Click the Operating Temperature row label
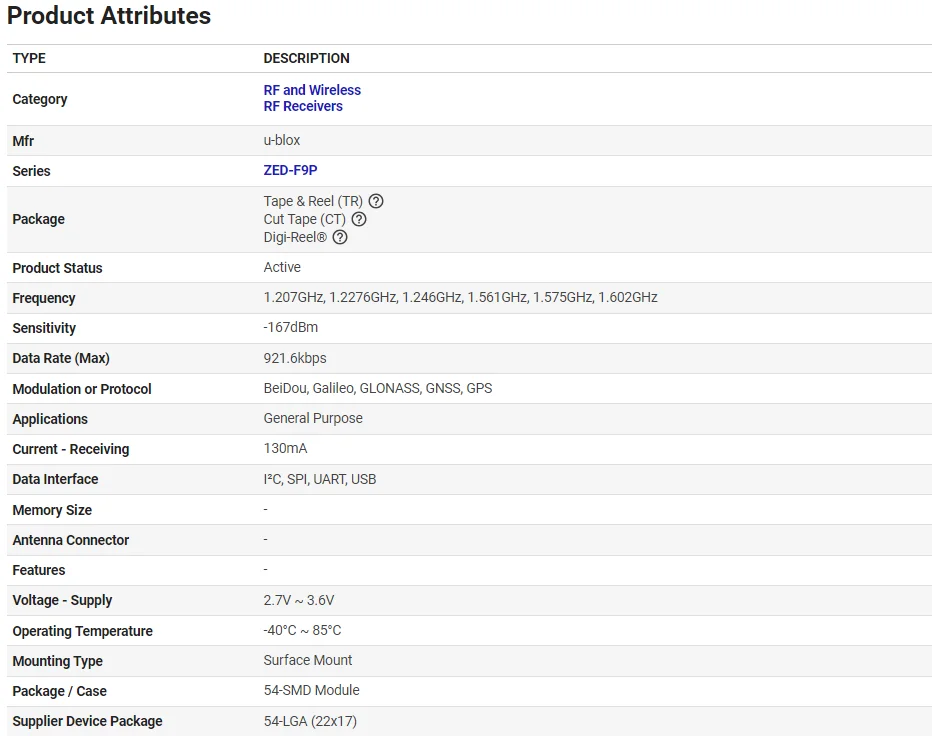The image size is (932, 736). coord(83,631)
